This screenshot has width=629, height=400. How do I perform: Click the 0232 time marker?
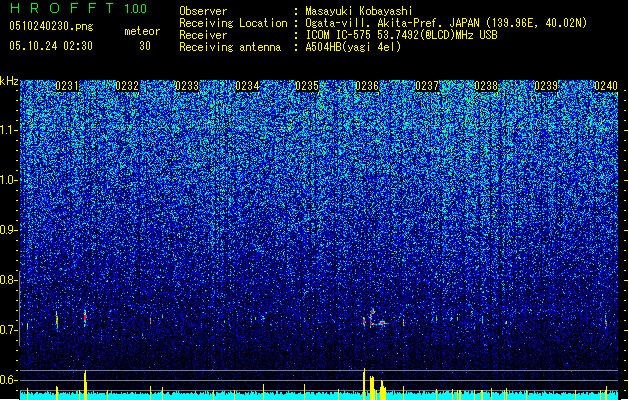click(127, 86)
